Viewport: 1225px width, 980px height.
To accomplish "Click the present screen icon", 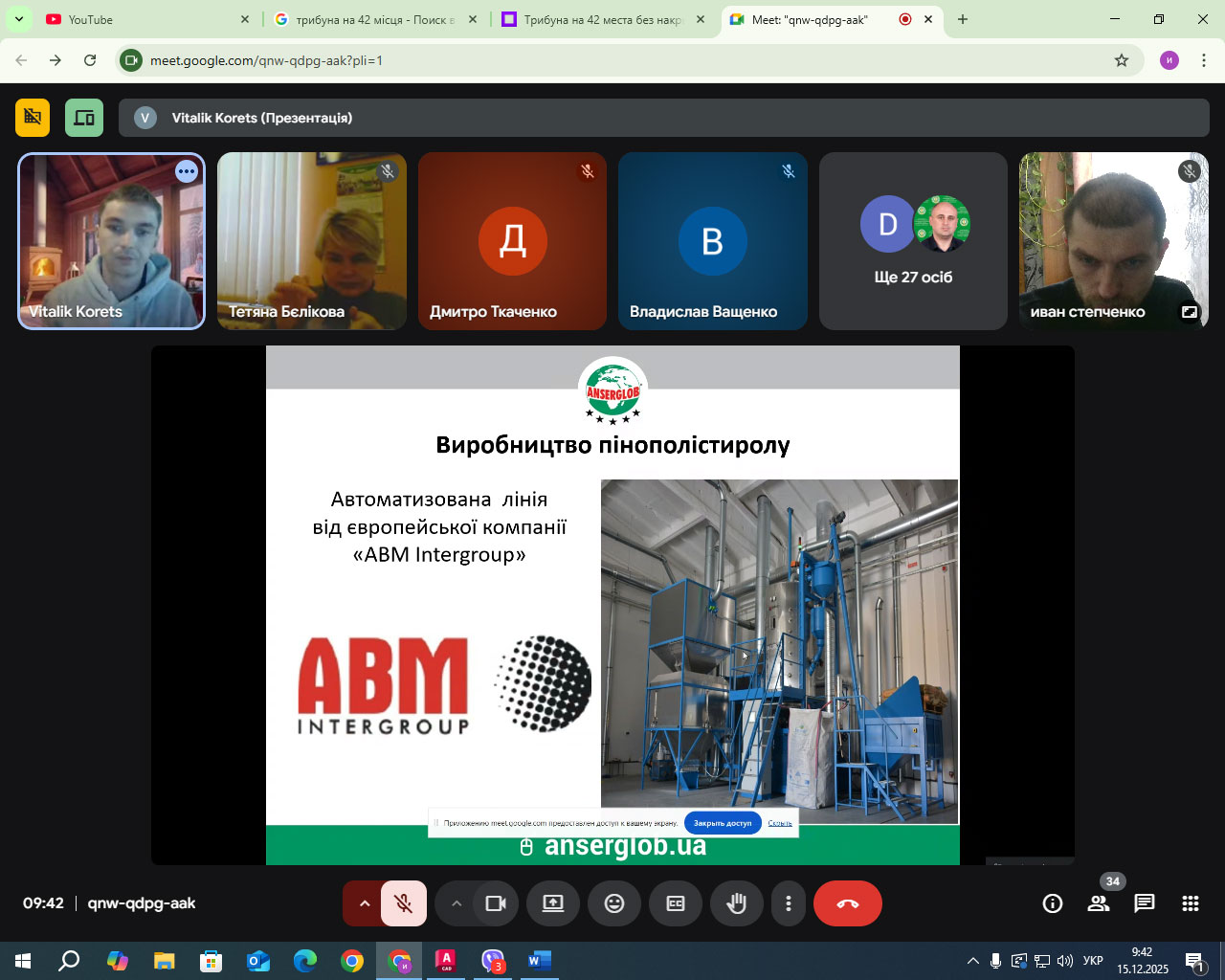I will 553,903.
